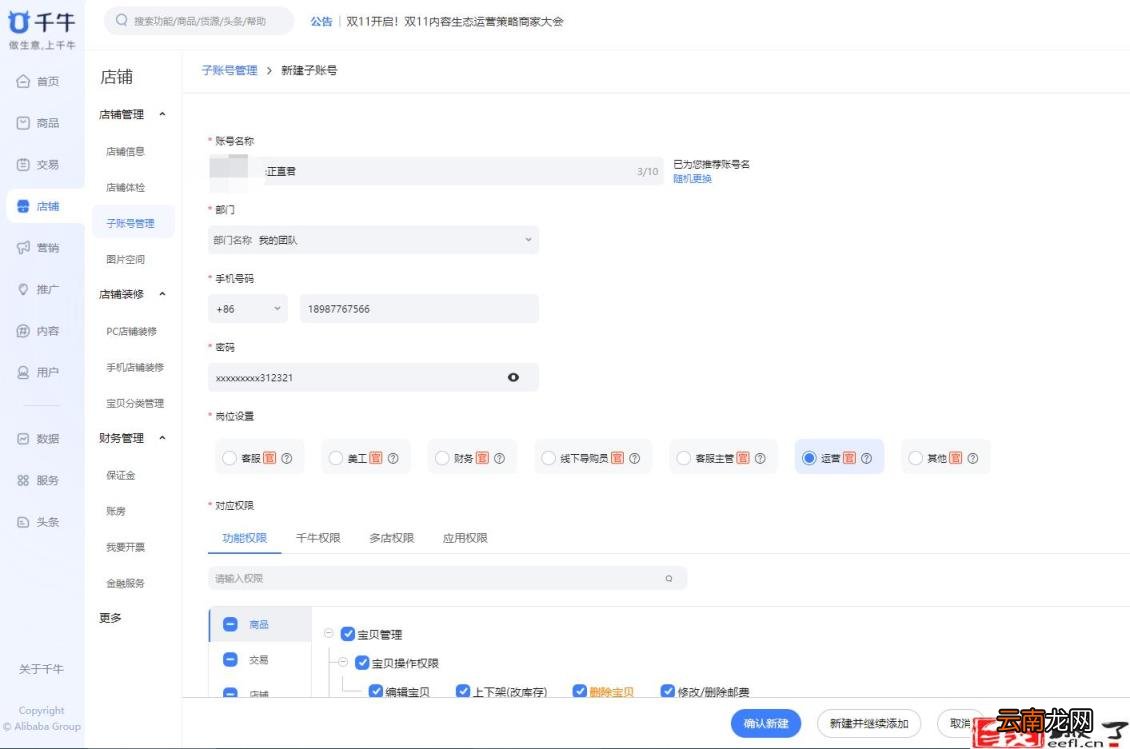1130x749 pixels.
Task: Open the 双11开启 announcement link
Action: coord(455,22)
